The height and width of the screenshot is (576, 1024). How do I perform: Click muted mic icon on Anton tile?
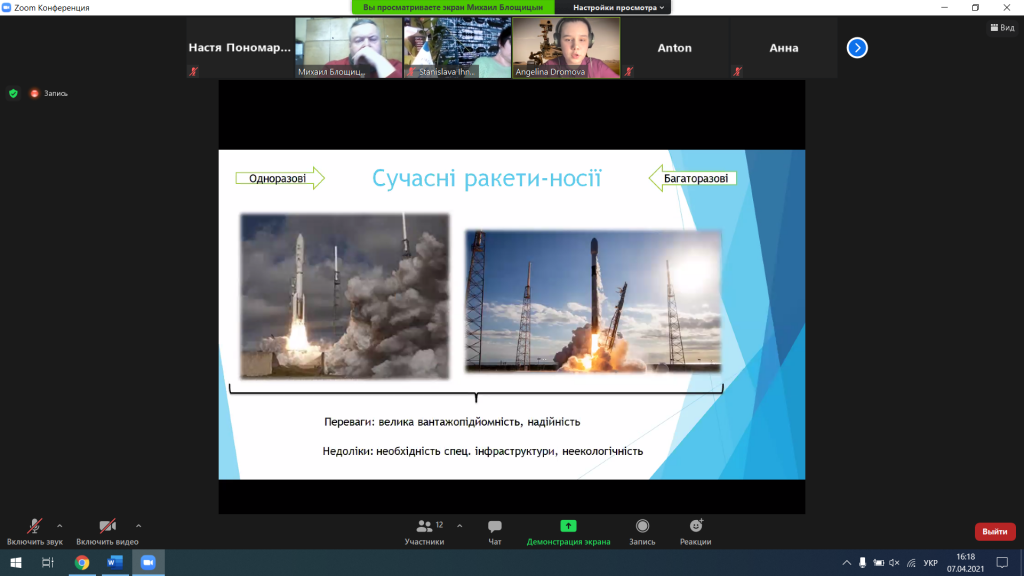[x=628, y=71]
